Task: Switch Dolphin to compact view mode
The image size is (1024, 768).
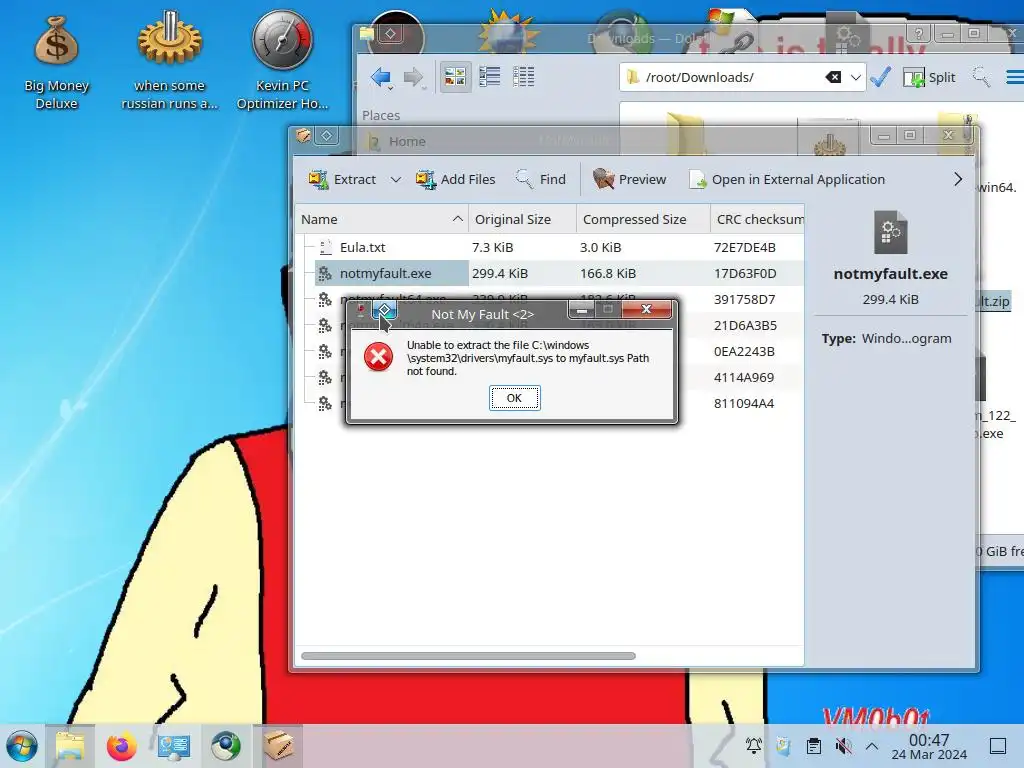Action: point(489,77)
